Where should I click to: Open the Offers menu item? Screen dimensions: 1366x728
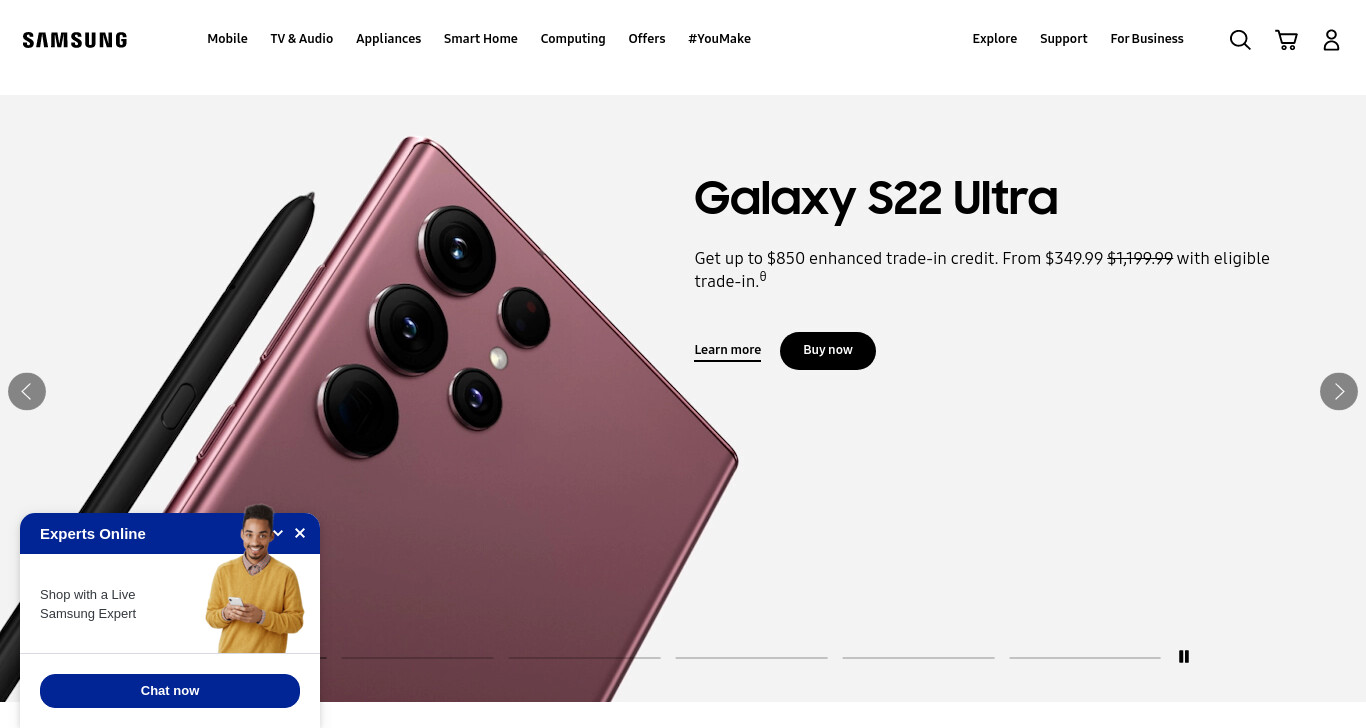coord(646,39)
